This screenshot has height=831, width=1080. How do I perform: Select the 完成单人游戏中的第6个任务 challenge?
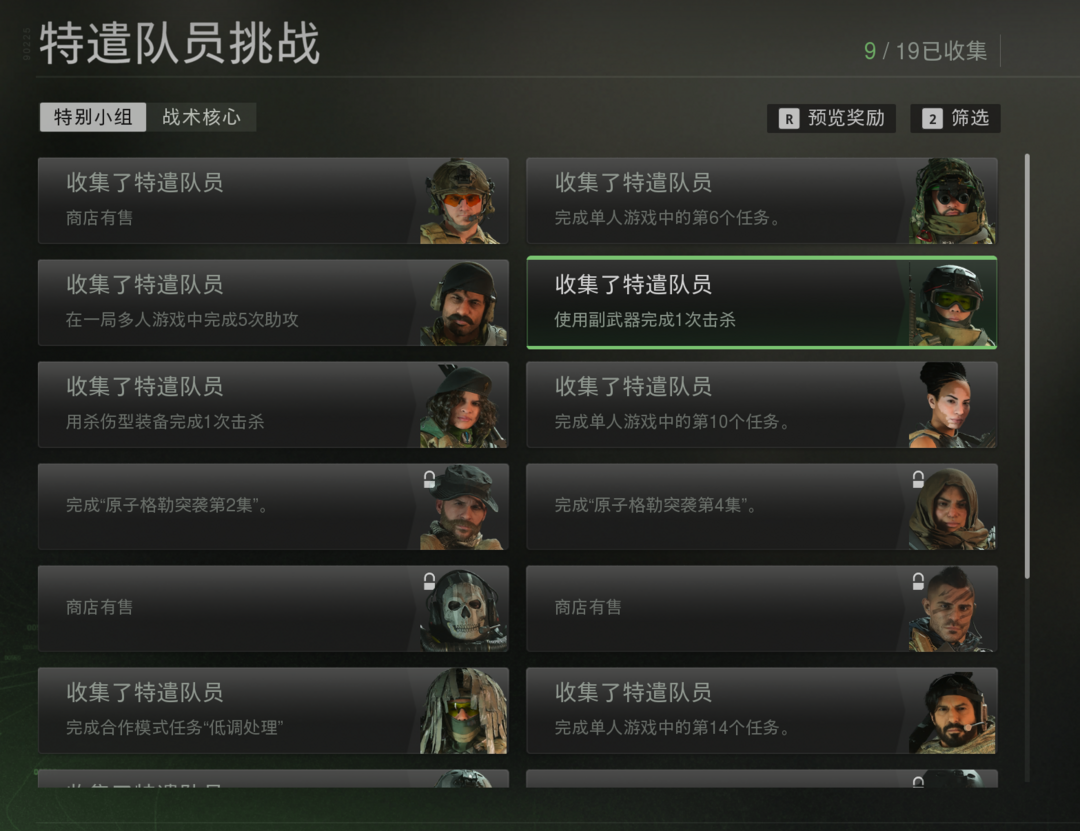762,201
